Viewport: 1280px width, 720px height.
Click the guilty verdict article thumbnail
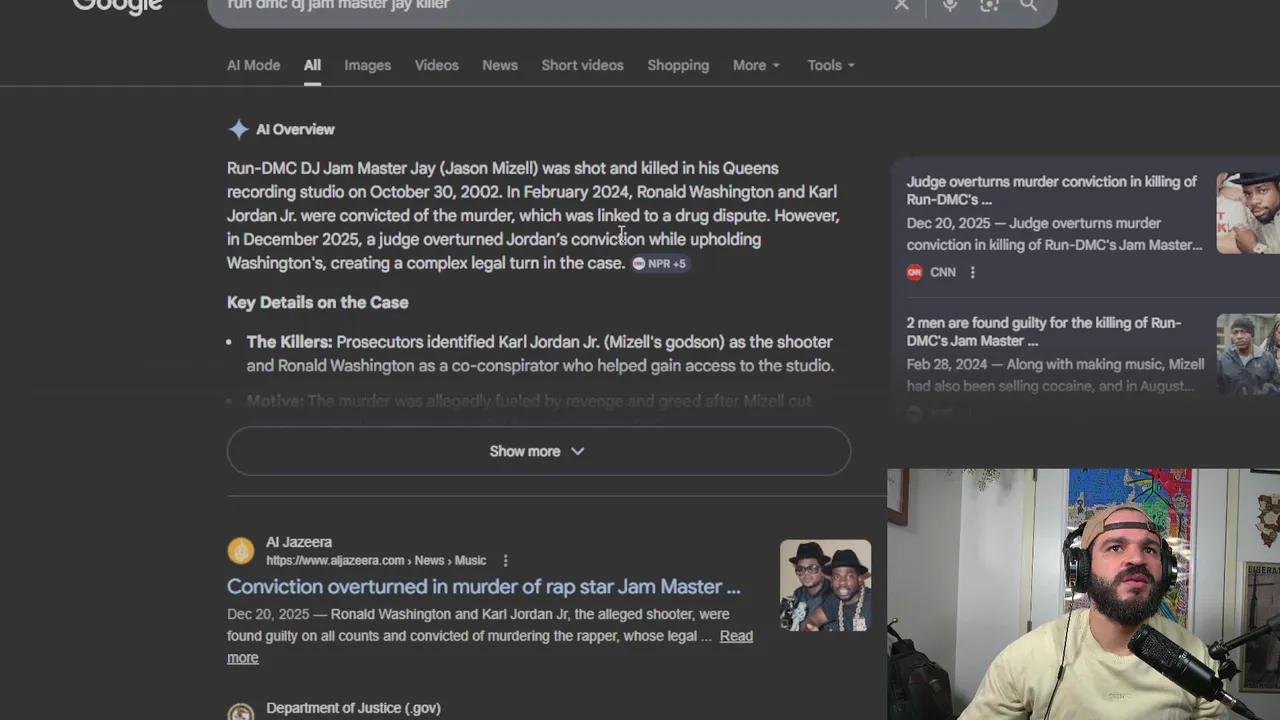tap(1248, 354)
